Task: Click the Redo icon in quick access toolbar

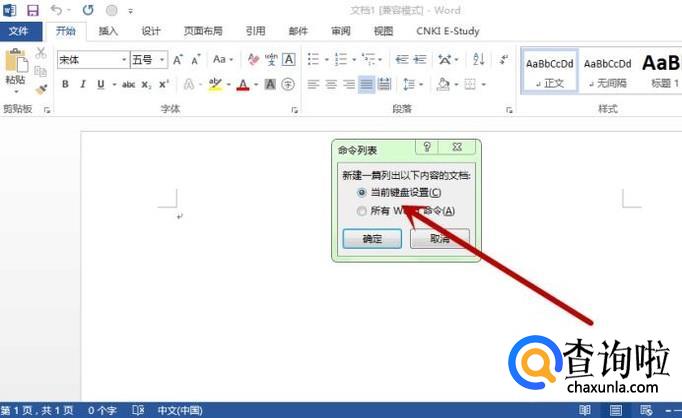Action: pyautogui.click(x=88, y=10)
